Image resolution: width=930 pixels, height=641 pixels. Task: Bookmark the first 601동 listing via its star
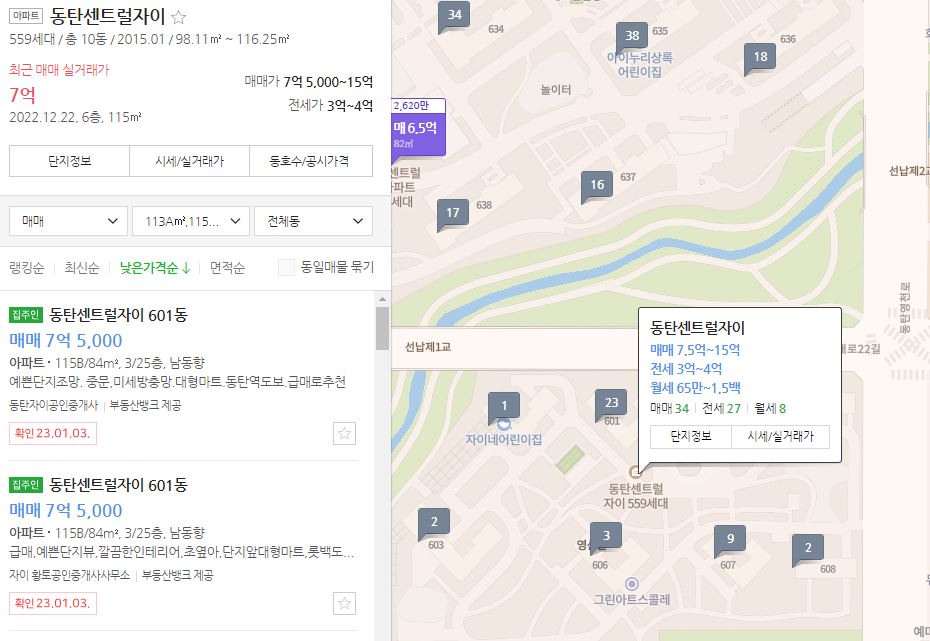pos(344,433)
